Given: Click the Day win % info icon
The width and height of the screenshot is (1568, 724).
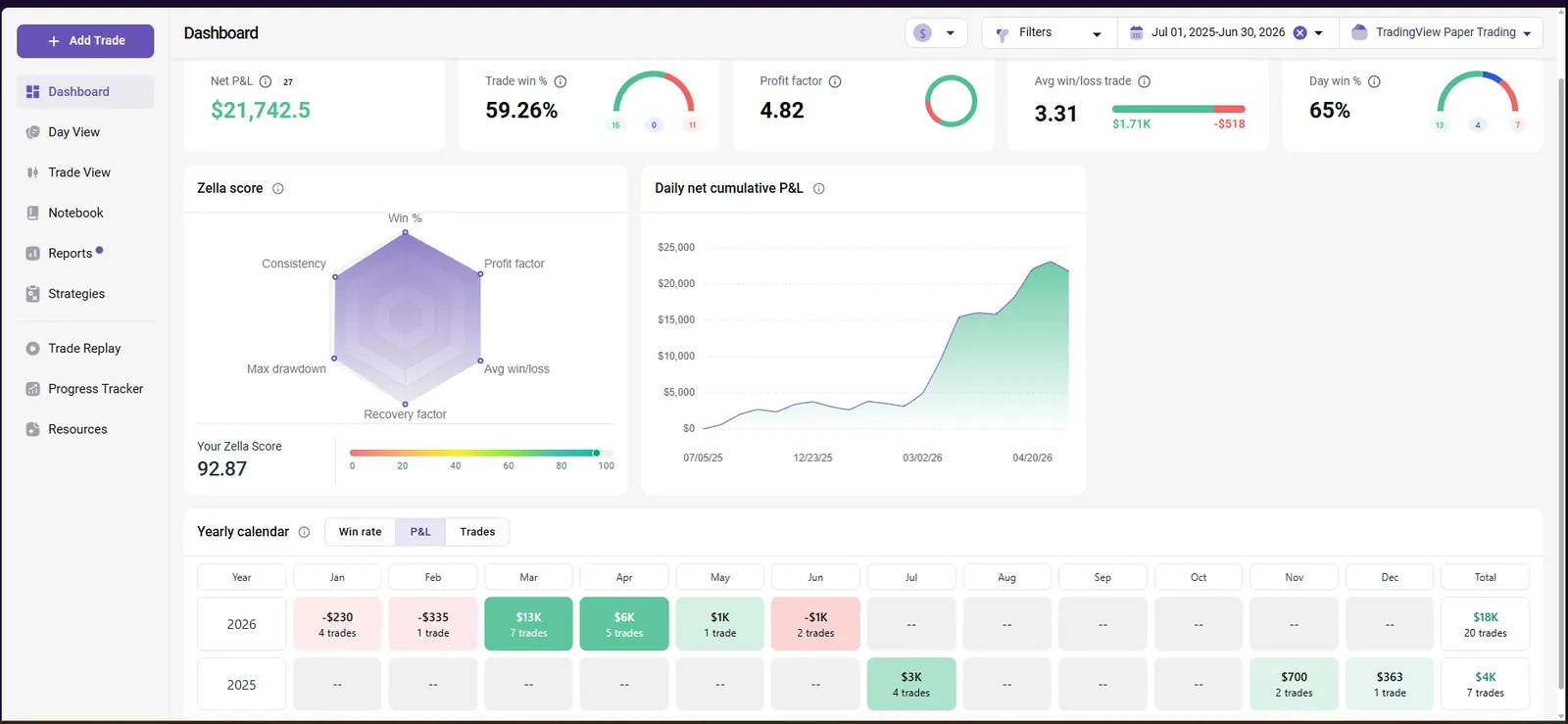Looking at the screenshot, I should click(x=1374, y=82).
